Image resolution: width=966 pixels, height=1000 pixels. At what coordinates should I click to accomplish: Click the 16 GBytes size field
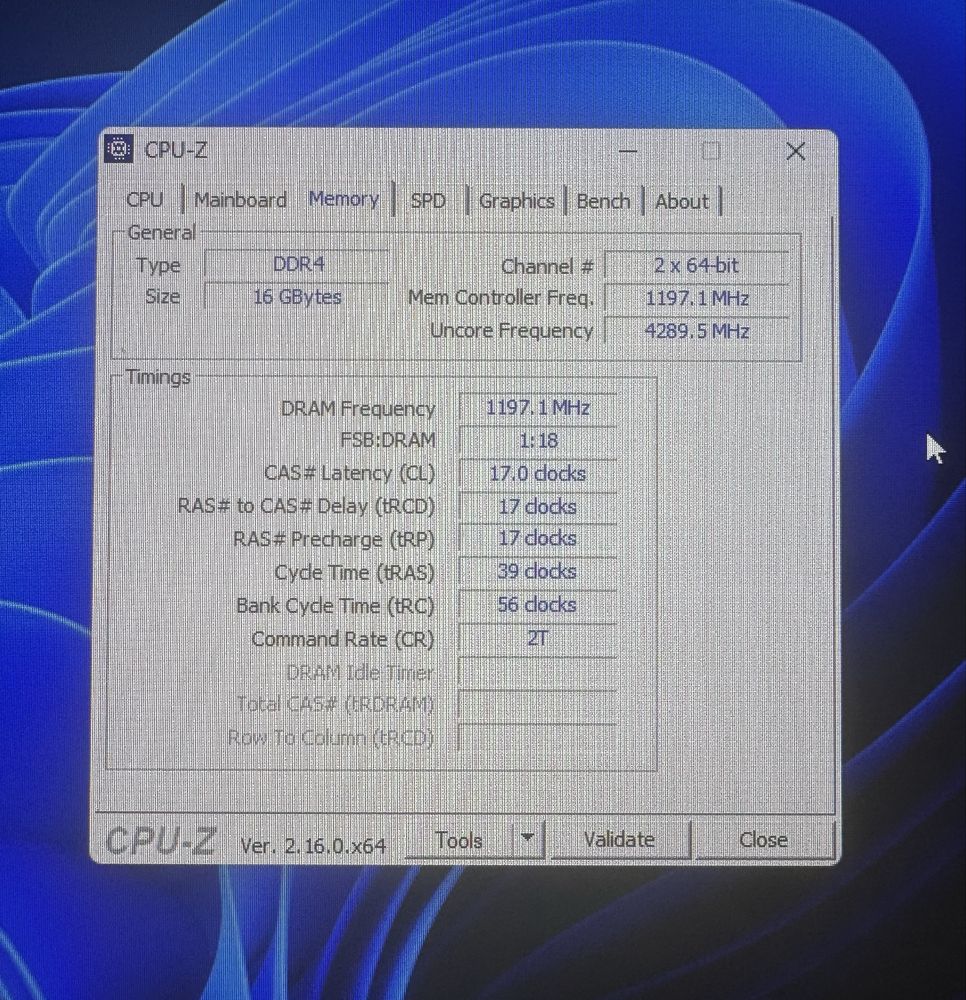(x=297, y=297)
